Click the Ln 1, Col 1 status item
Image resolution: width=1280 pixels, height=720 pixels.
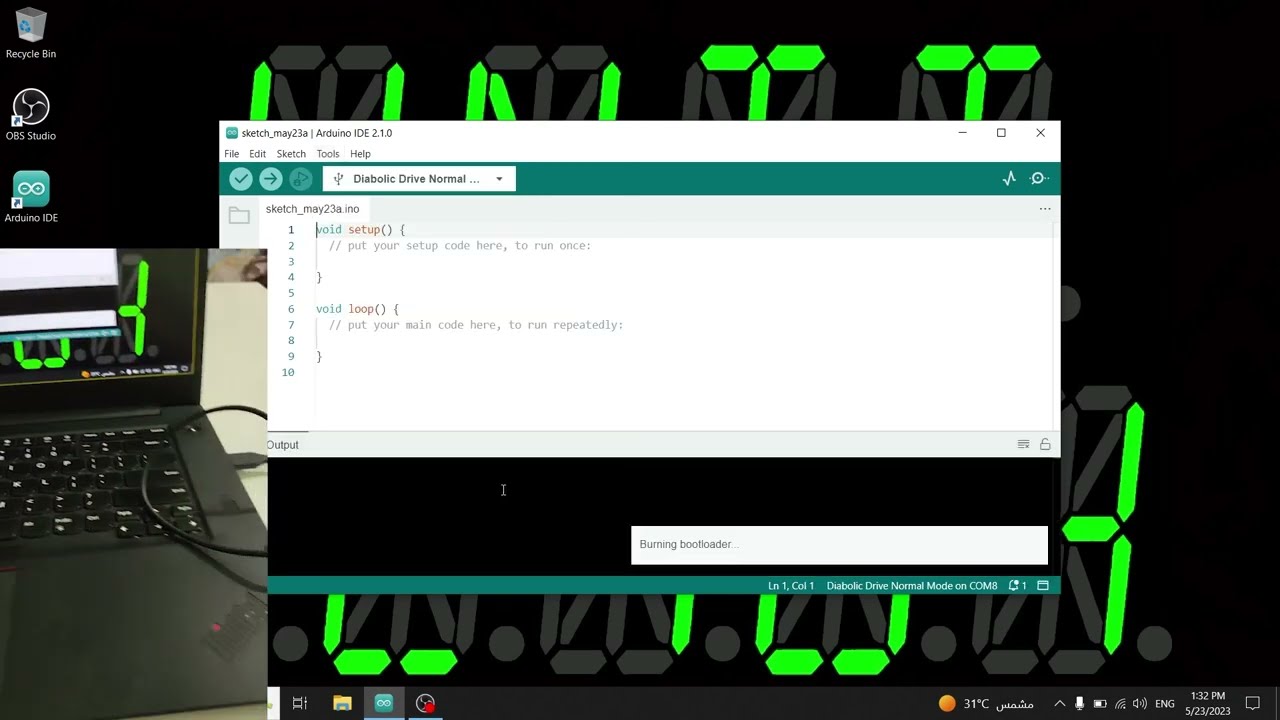coord(791,586)
